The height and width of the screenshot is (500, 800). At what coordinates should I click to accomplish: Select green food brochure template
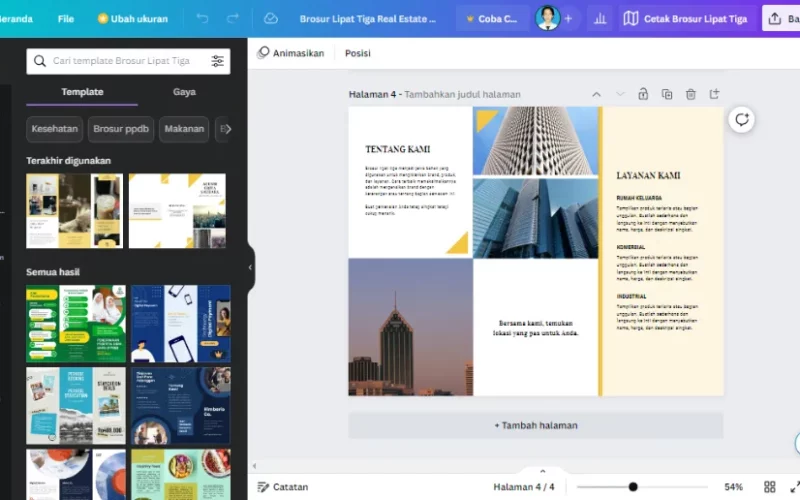pyautogui.click(x=181, y=474)
